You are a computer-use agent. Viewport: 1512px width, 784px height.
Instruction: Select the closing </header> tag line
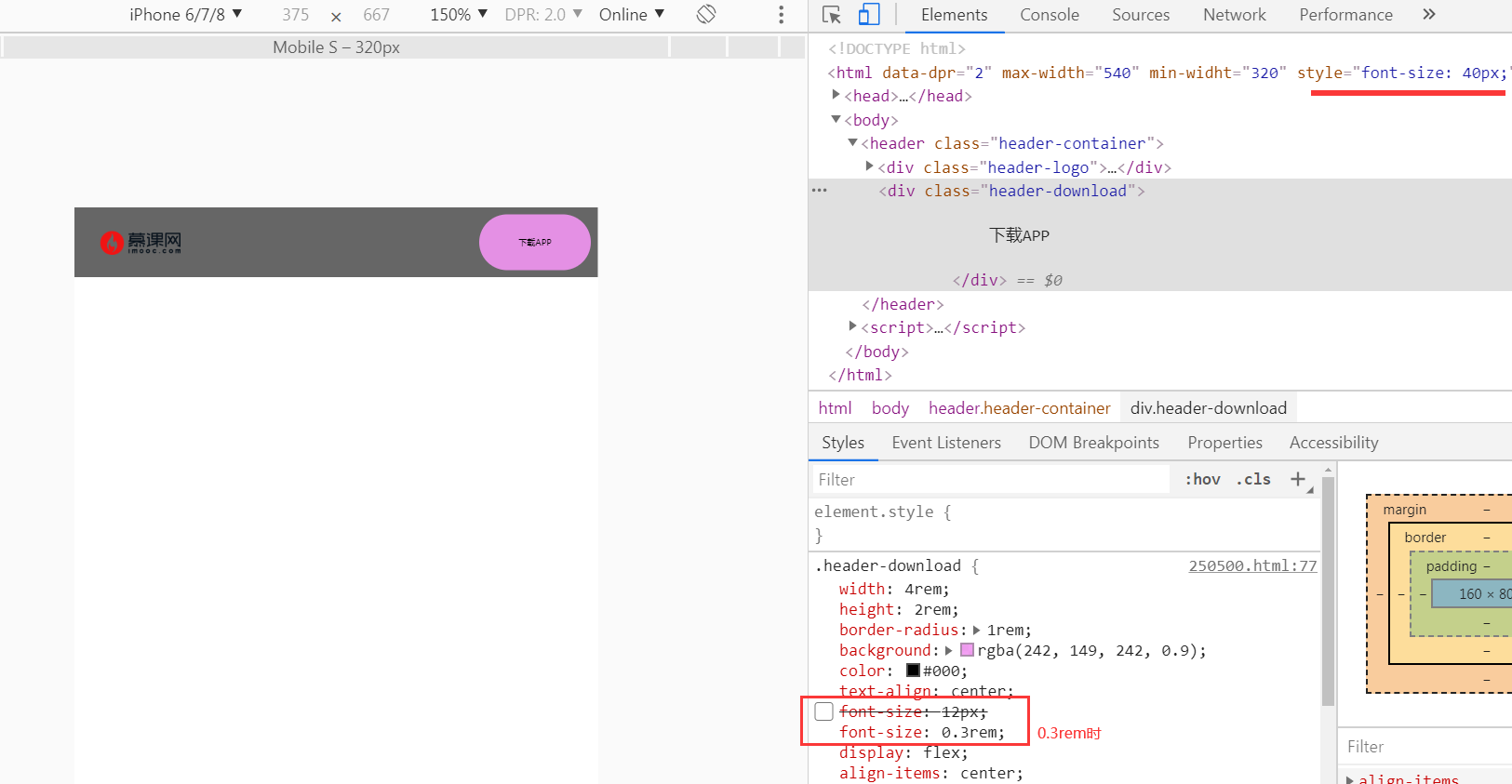tap(903, 304)
